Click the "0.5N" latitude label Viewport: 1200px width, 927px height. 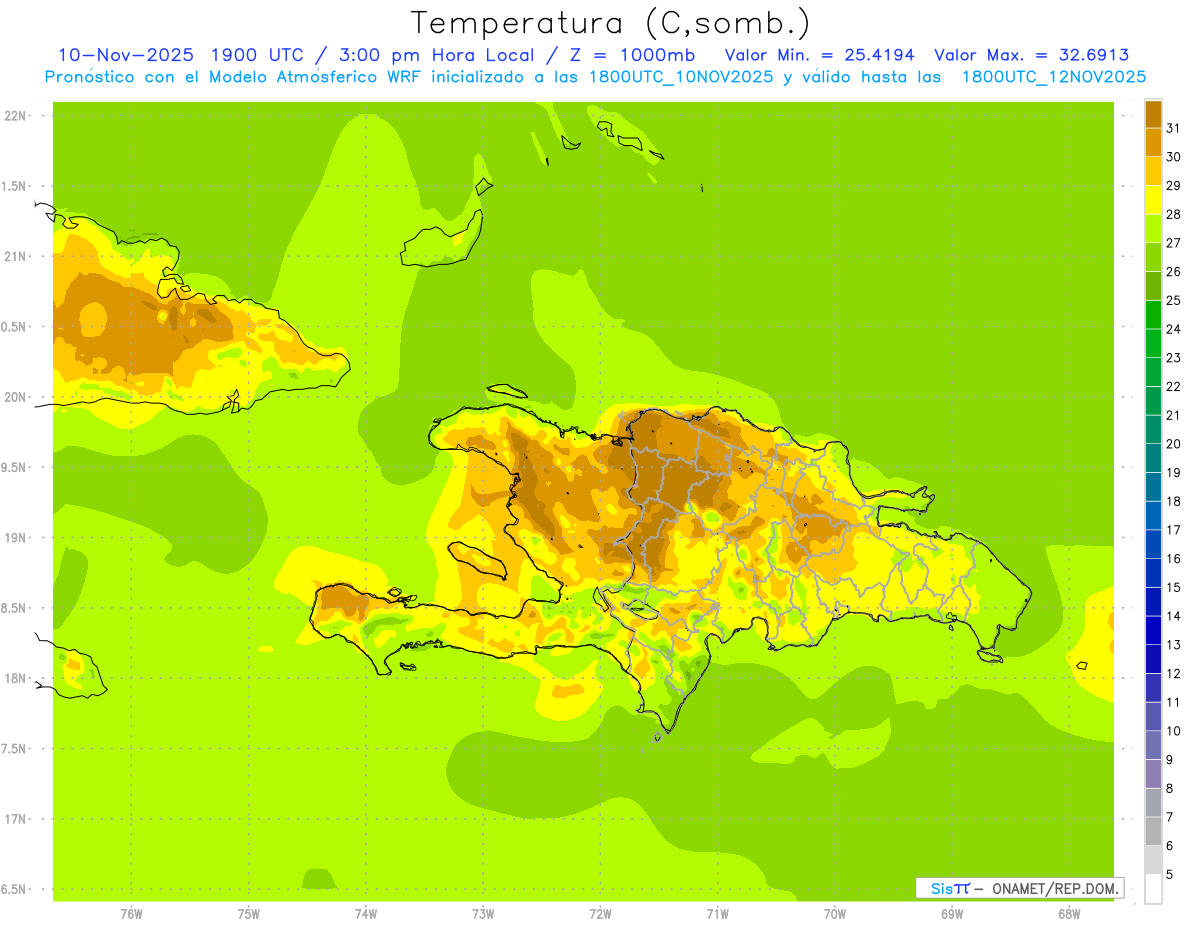tap(15, 327)
